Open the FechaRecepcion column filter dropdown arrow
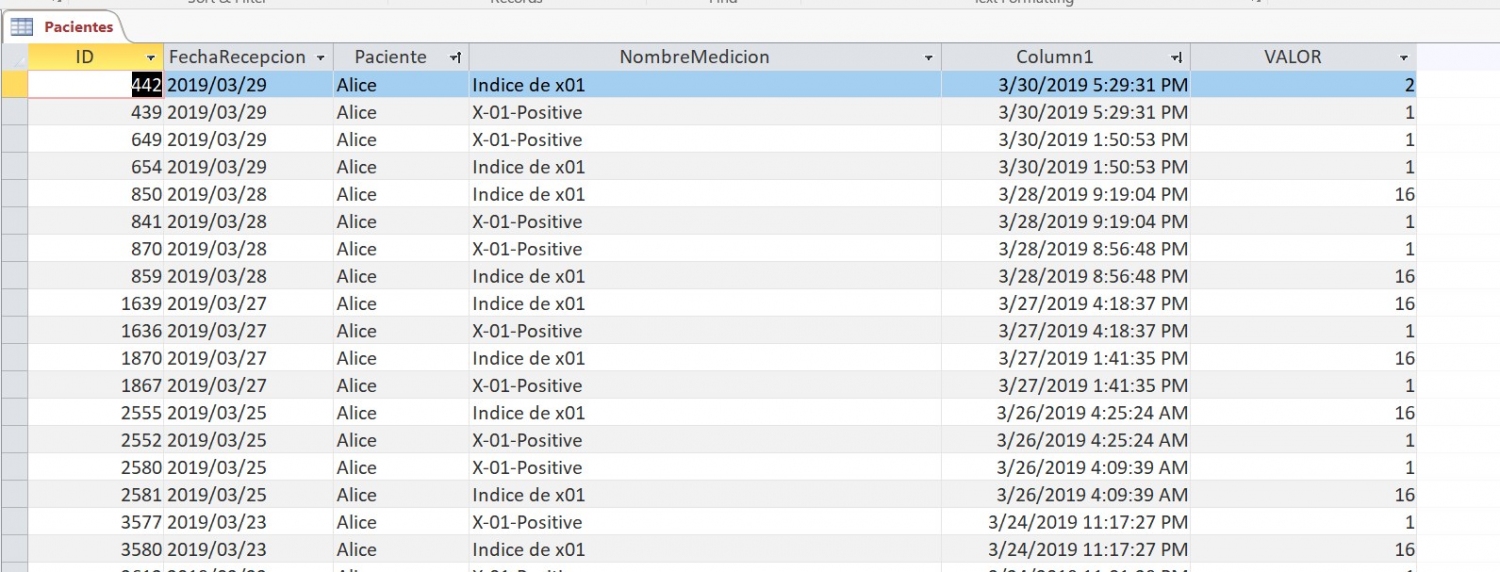The image size is (1500, 572). coord(320,58)
